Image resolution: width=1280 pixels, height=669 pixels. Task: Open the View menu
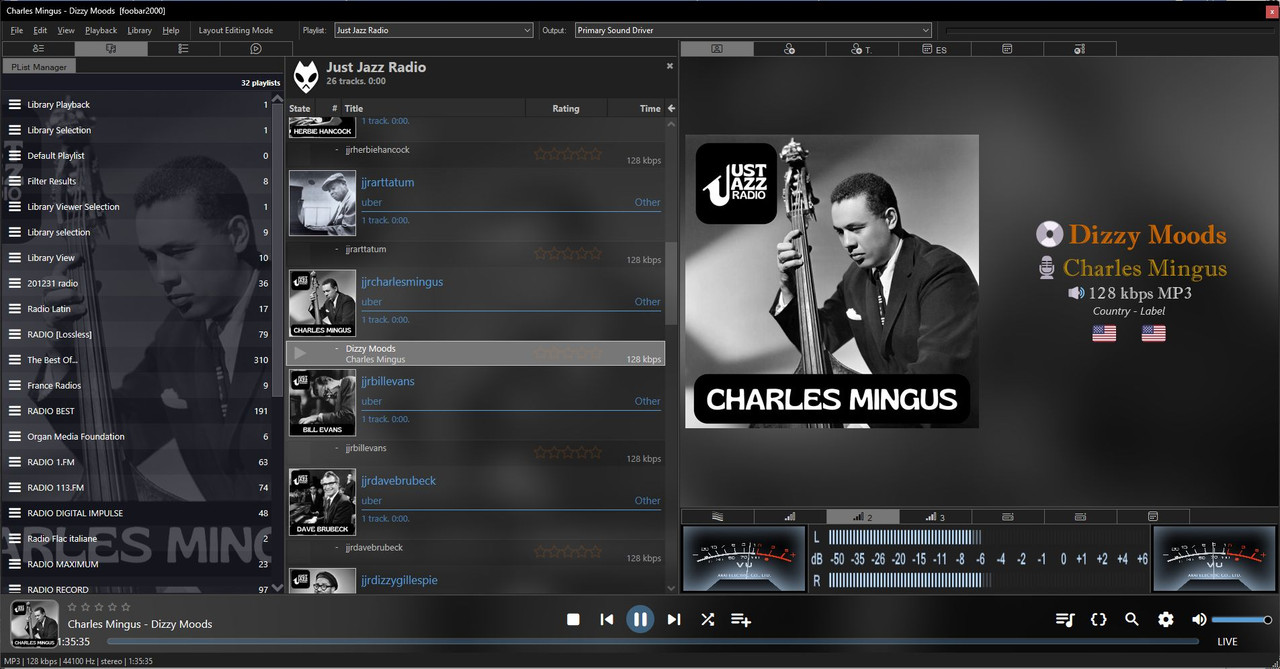(x=66, y=30)
